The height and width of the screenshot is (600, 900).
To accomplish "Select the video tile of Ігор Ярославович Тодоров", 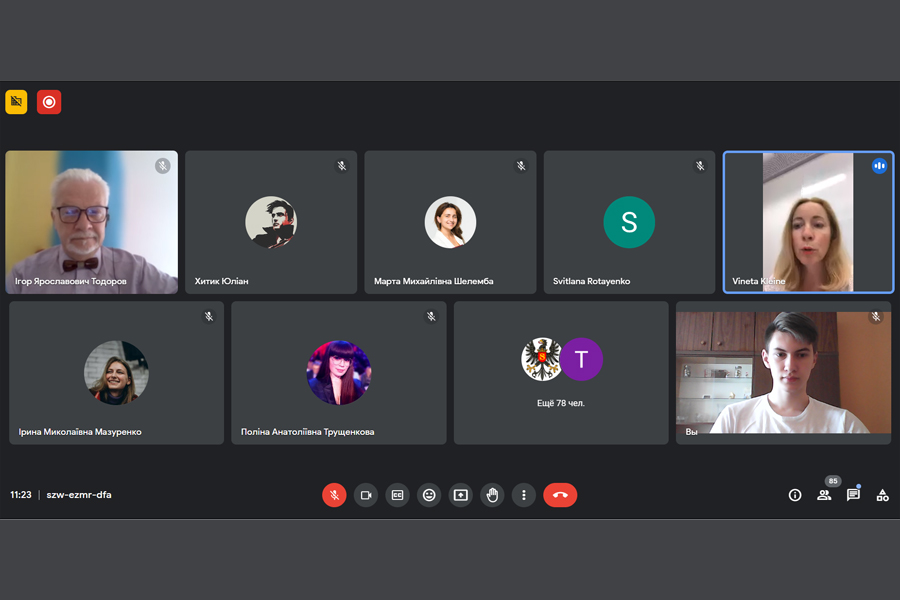I will click(92, 222).
